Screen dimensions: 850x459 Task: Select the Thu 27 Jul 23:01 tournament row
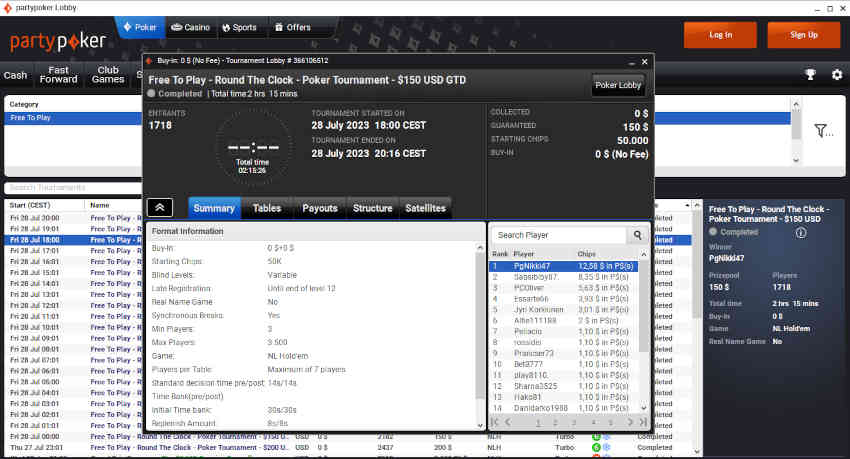[347, 448]
